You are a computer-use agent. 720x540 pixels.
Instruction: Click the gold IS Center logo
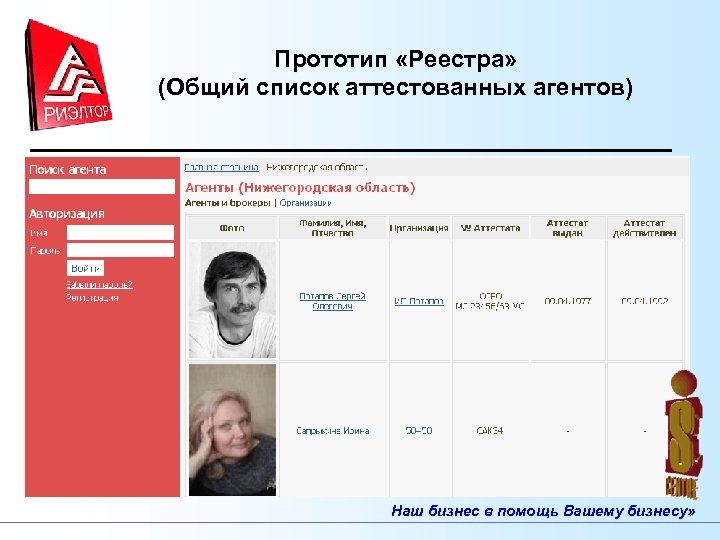point(683,434)
